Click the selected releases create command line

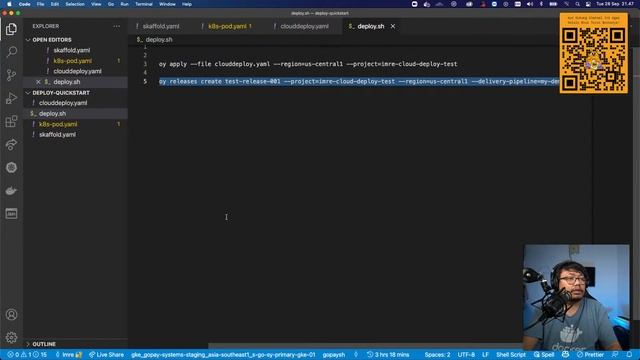(358, 82)
